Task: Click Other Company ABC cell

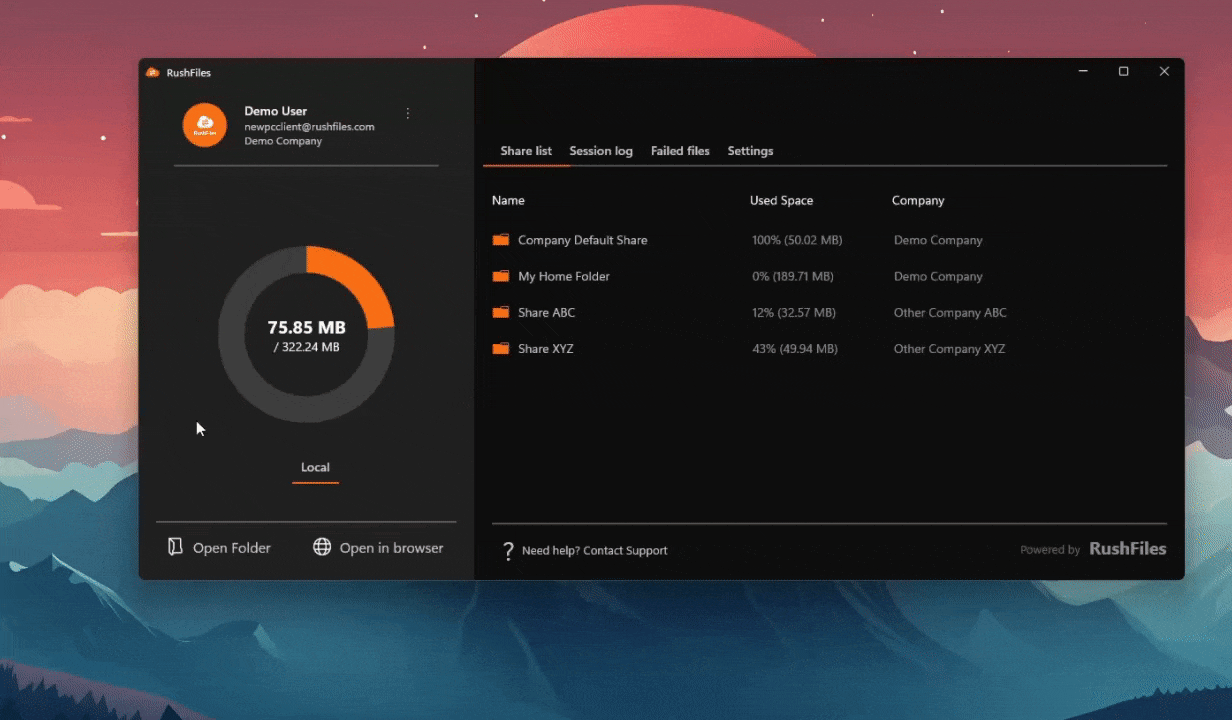Action: (x=950, y=312)
